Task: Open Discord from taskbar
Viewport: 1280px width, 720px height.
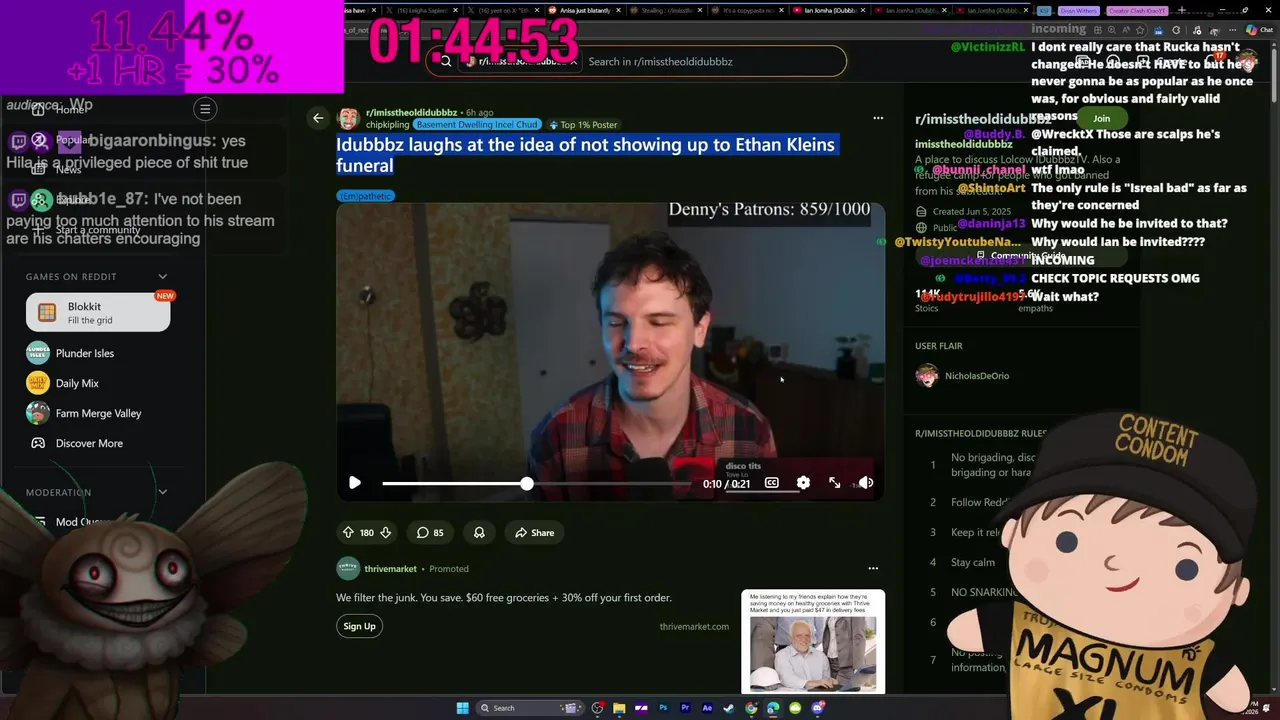Action: click(x=818, y=708)
